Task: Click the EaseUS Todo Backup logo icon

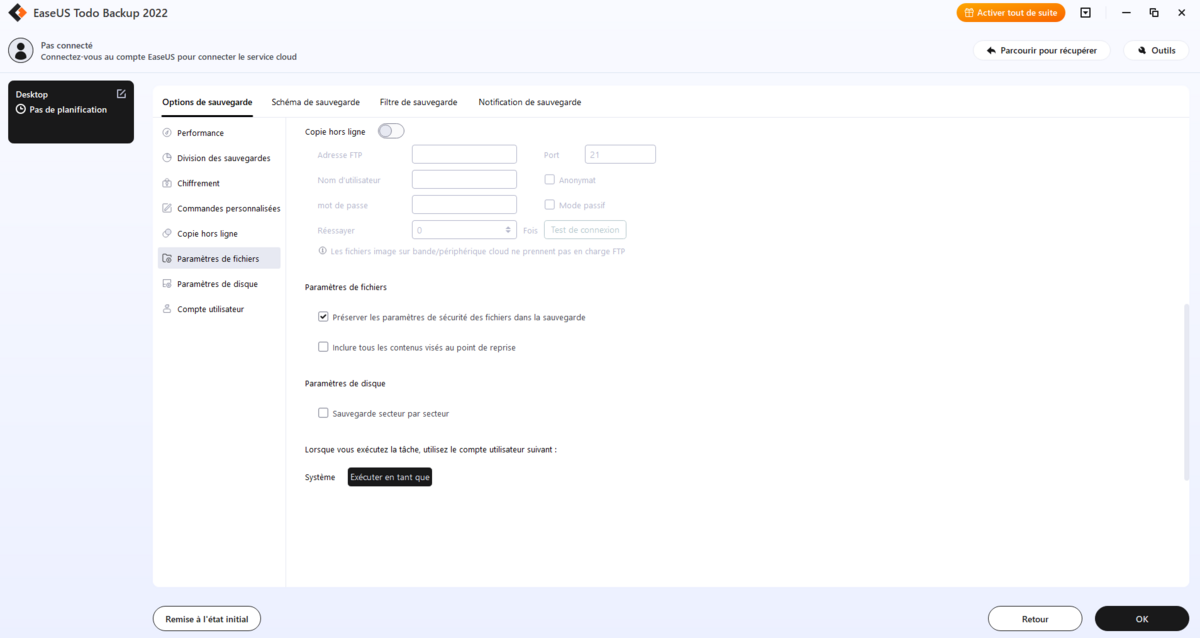Action: pos(17,13)
